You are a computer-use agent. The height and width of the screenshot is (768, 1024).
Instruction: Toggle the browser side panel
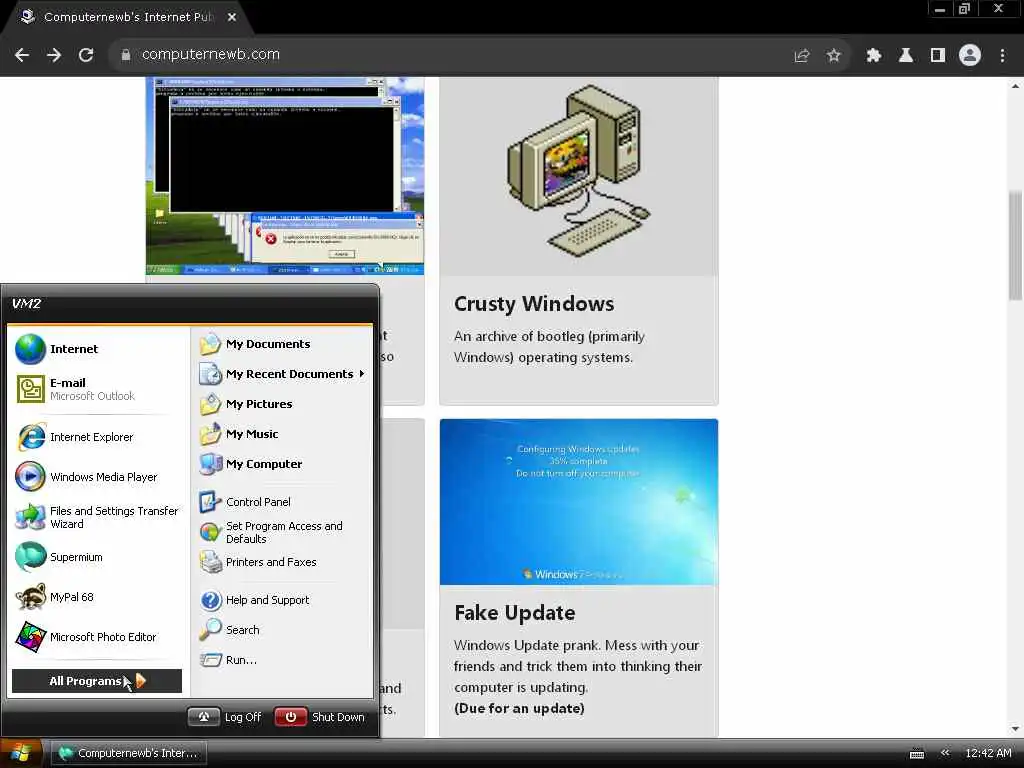coord(938,56)
